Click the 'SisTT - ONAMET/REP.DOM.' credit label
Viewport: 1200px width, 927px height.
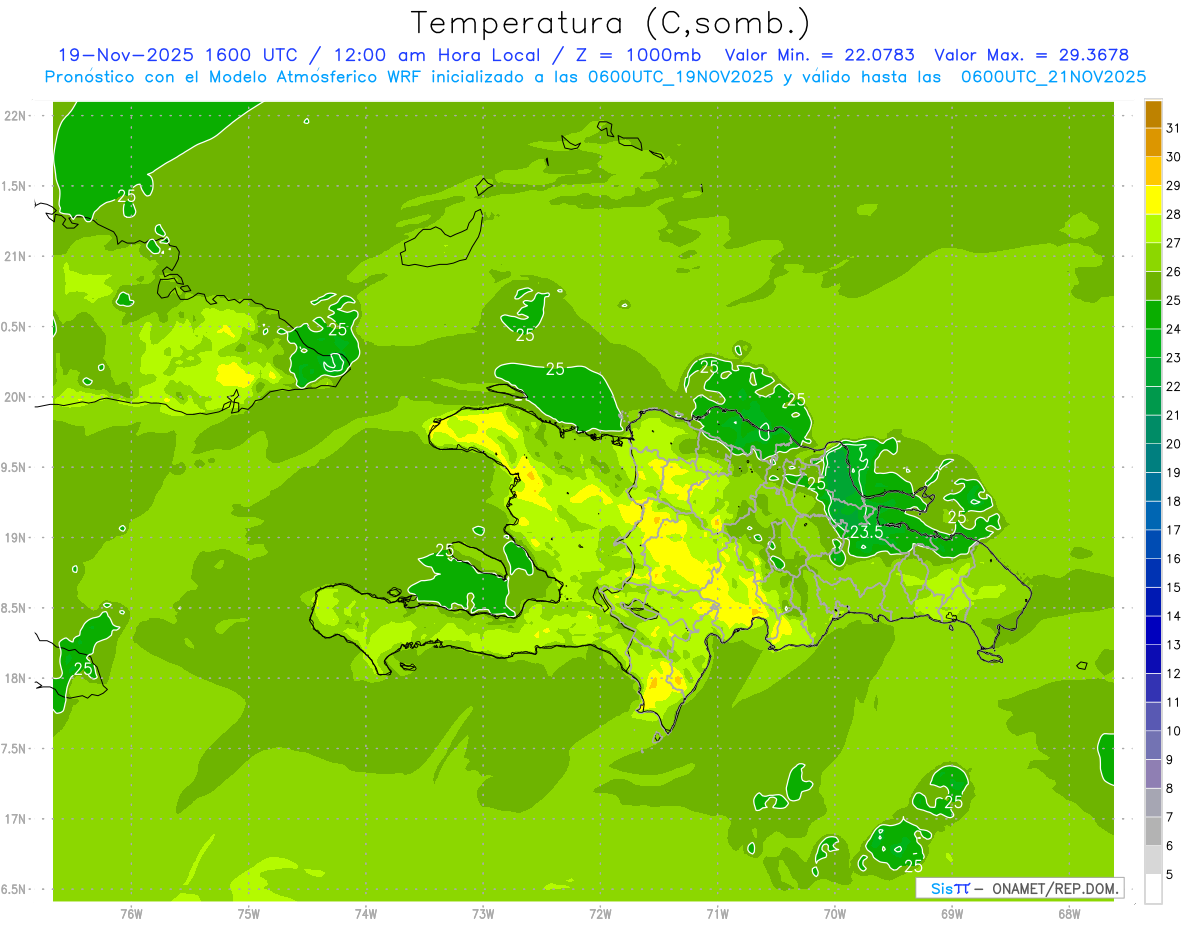(1019, 888)
